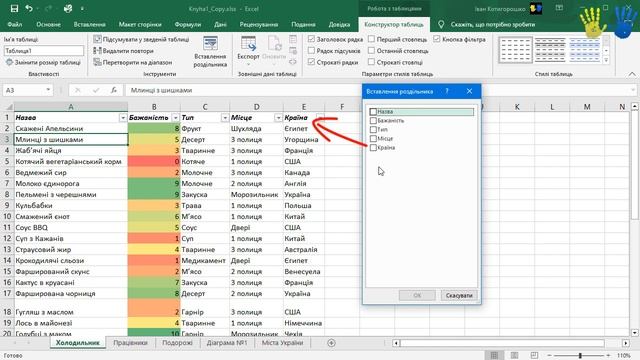Open the Формули ribbon tab

coord(188,24)
